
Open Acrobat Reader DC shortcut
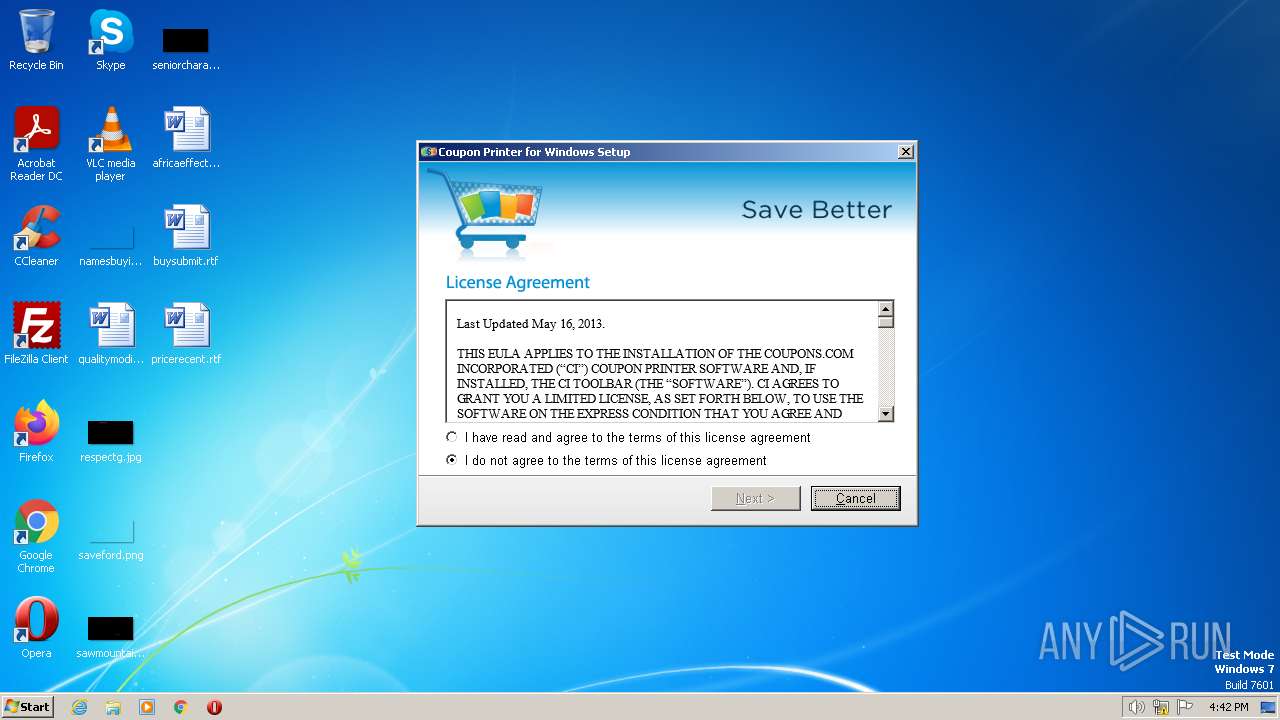[x=36, y=144]
